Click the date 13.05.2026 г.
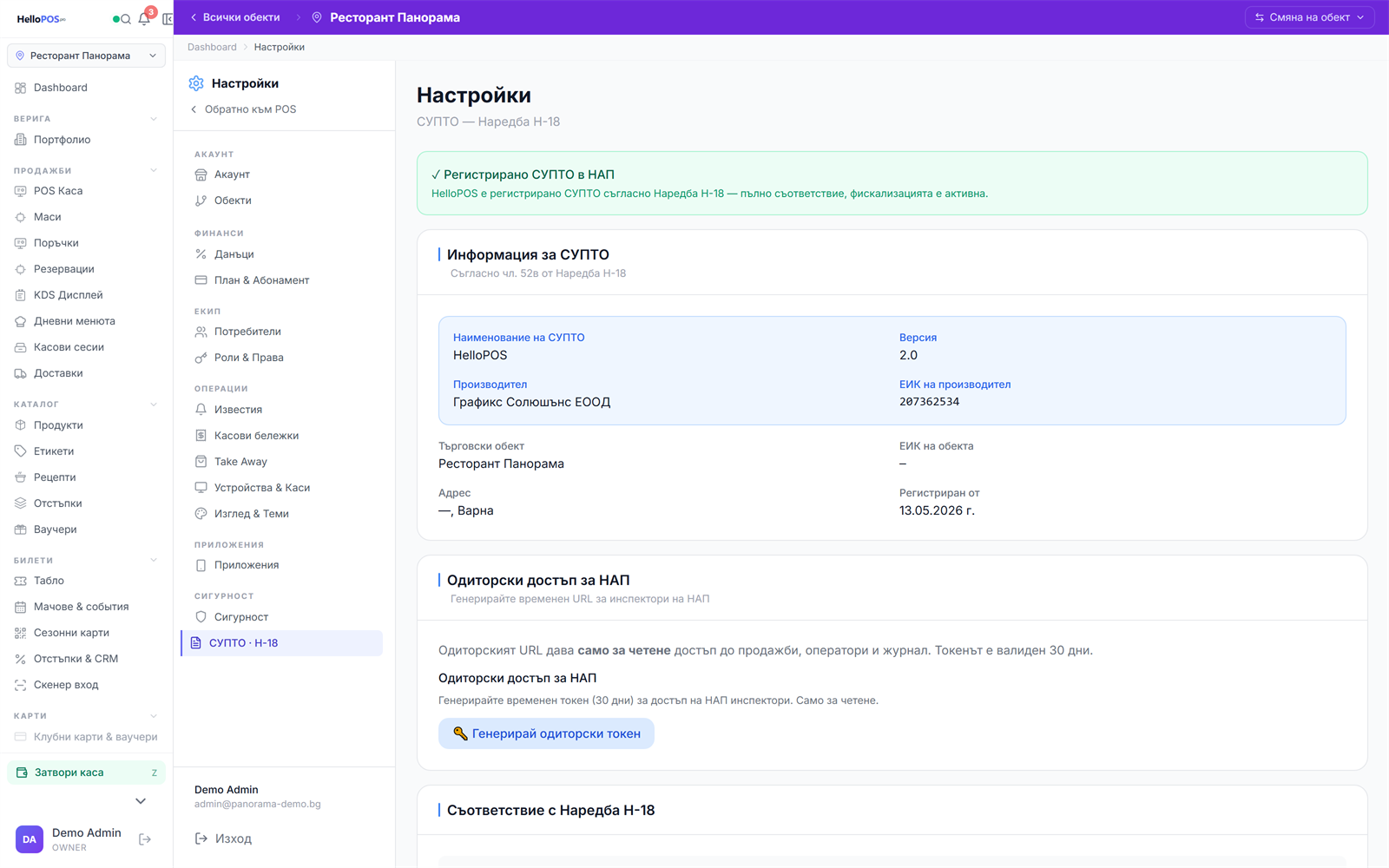This screenshot has width=1389, height=868. pos(937,510)
